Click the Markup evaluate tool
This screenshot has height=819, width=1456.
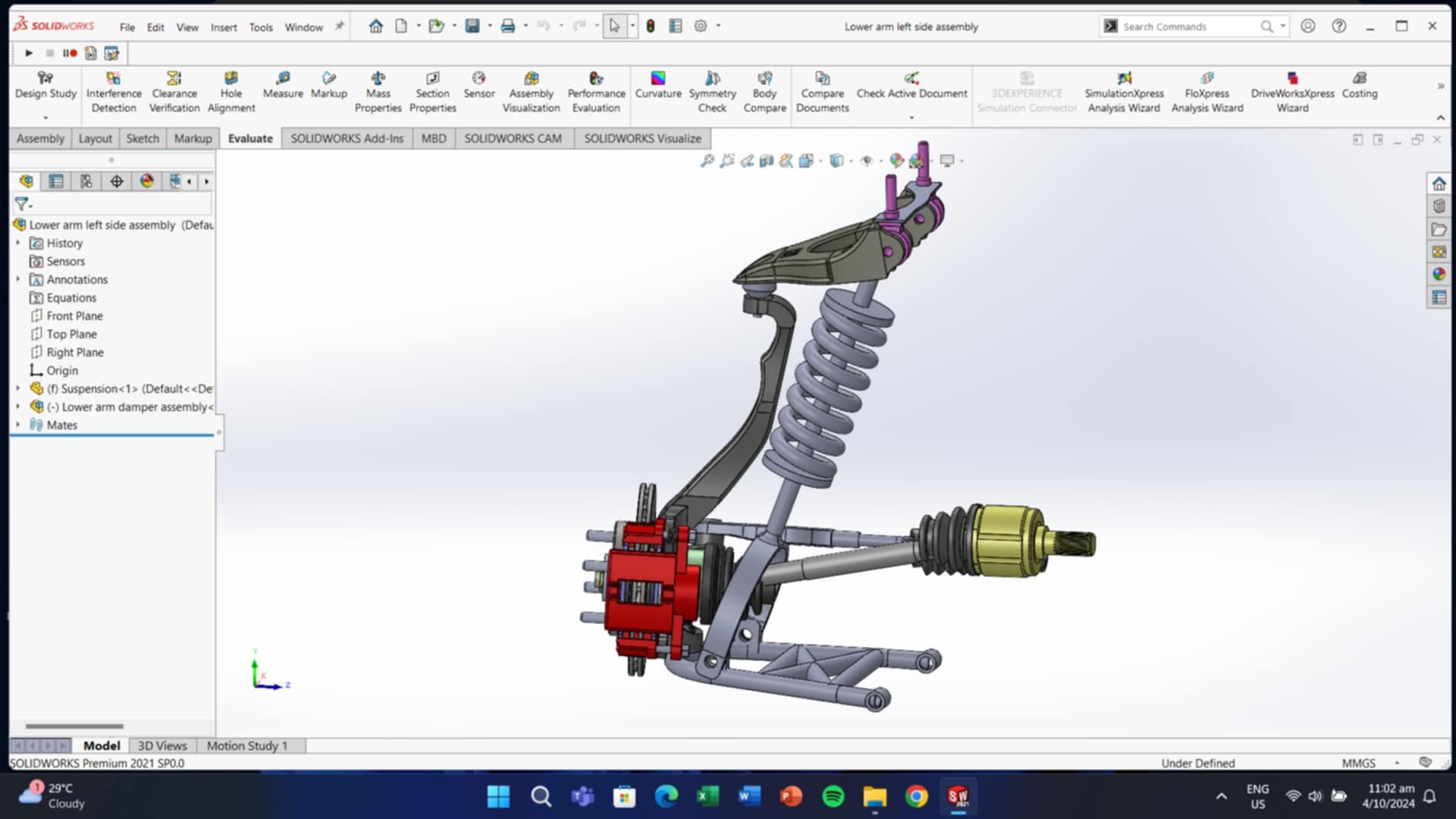328,85
